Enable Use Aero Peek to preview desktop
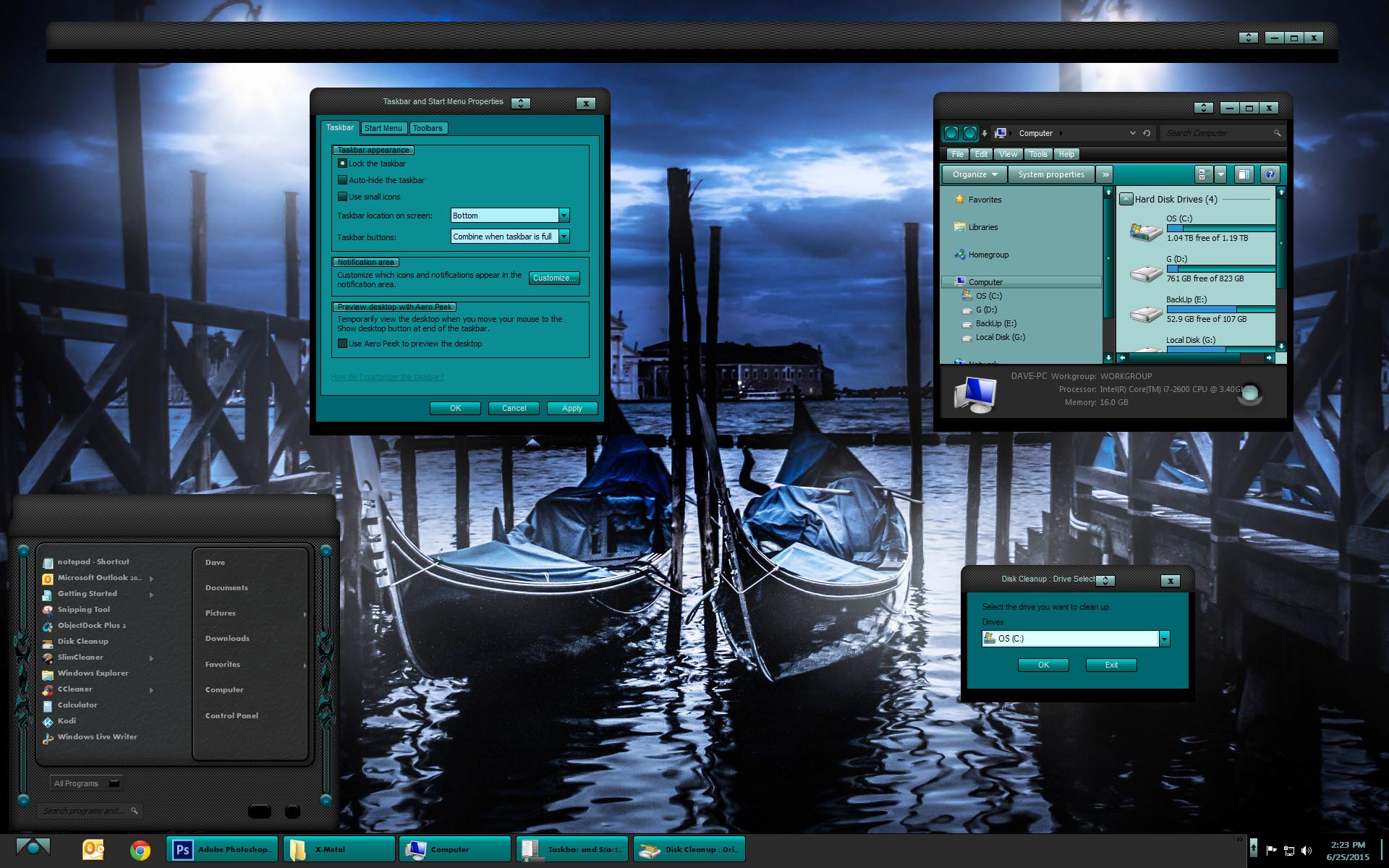This screenshot has width=1389, height=868. tap(343, 344)
